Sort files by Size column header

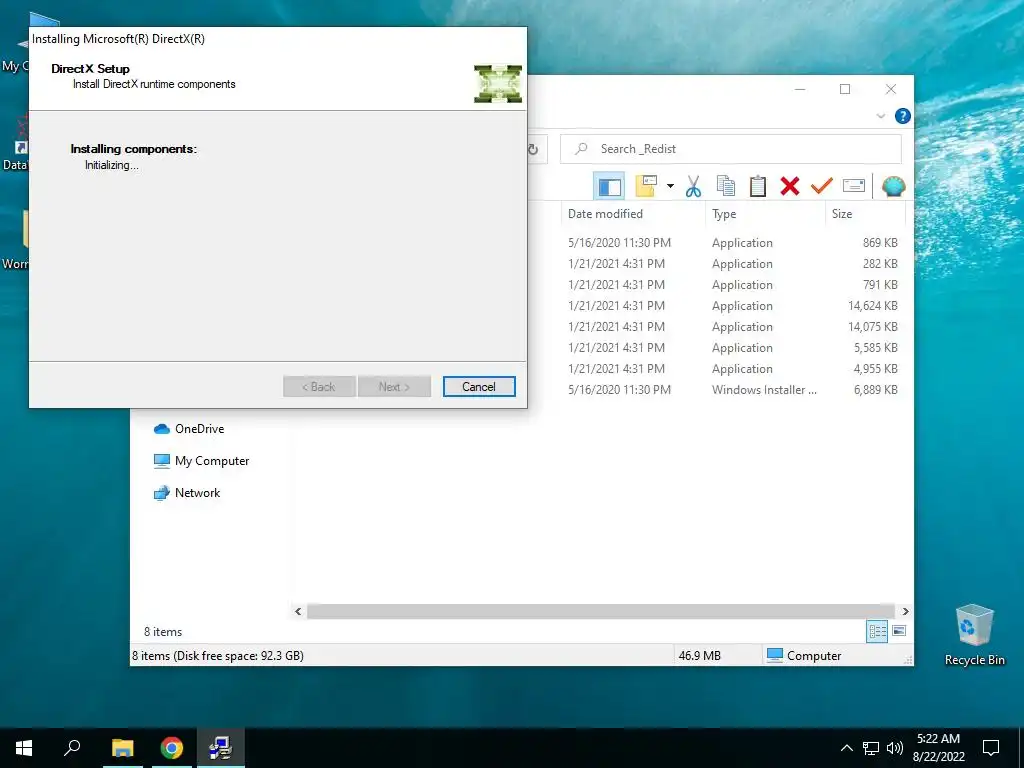tap(865, 214)
